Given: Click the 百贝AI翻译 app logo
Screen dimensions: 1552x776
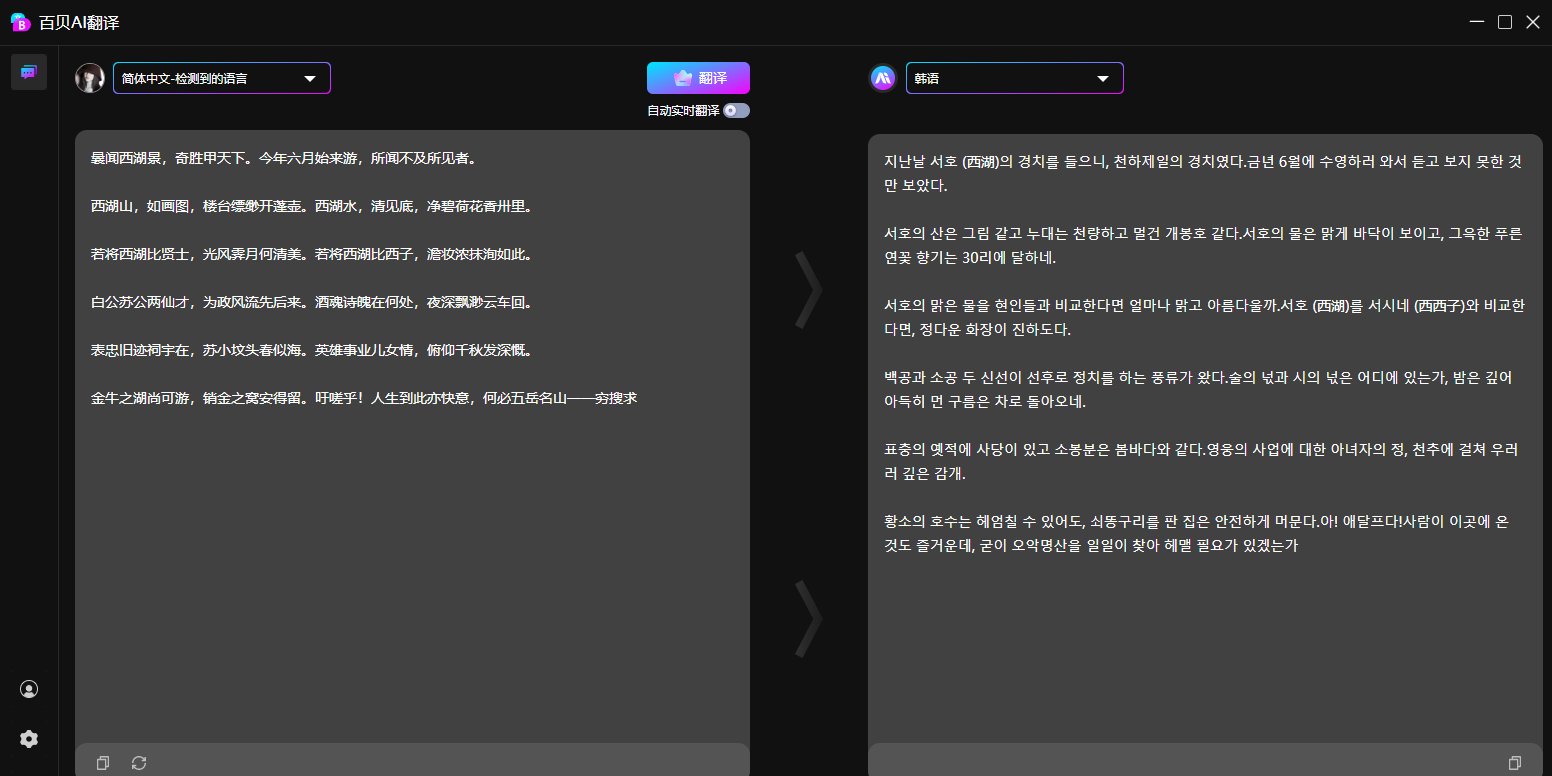Looking at the screenshot, I should pos(20,22).
